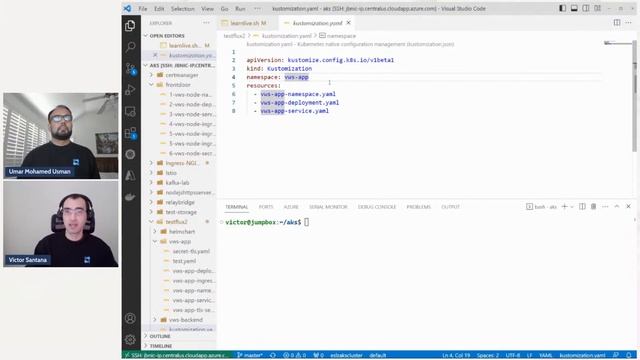The image size is (640, 360).
Task: Toggle secondary side bar visibility
Action: [586, 8]
